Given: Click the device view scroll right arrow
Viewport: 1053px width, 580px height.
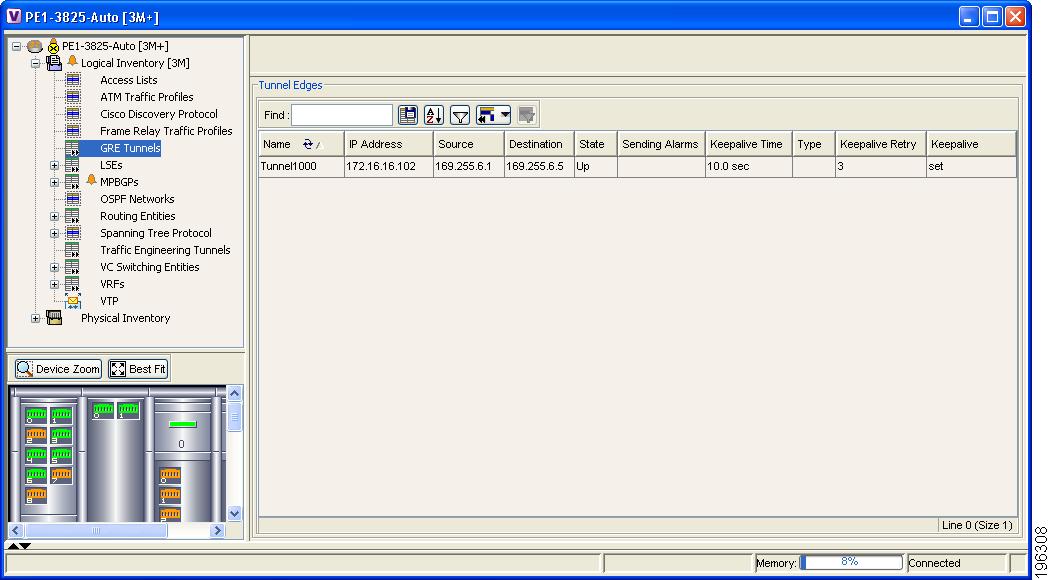Looking at the screenshot, I should (x=217, y=530).
